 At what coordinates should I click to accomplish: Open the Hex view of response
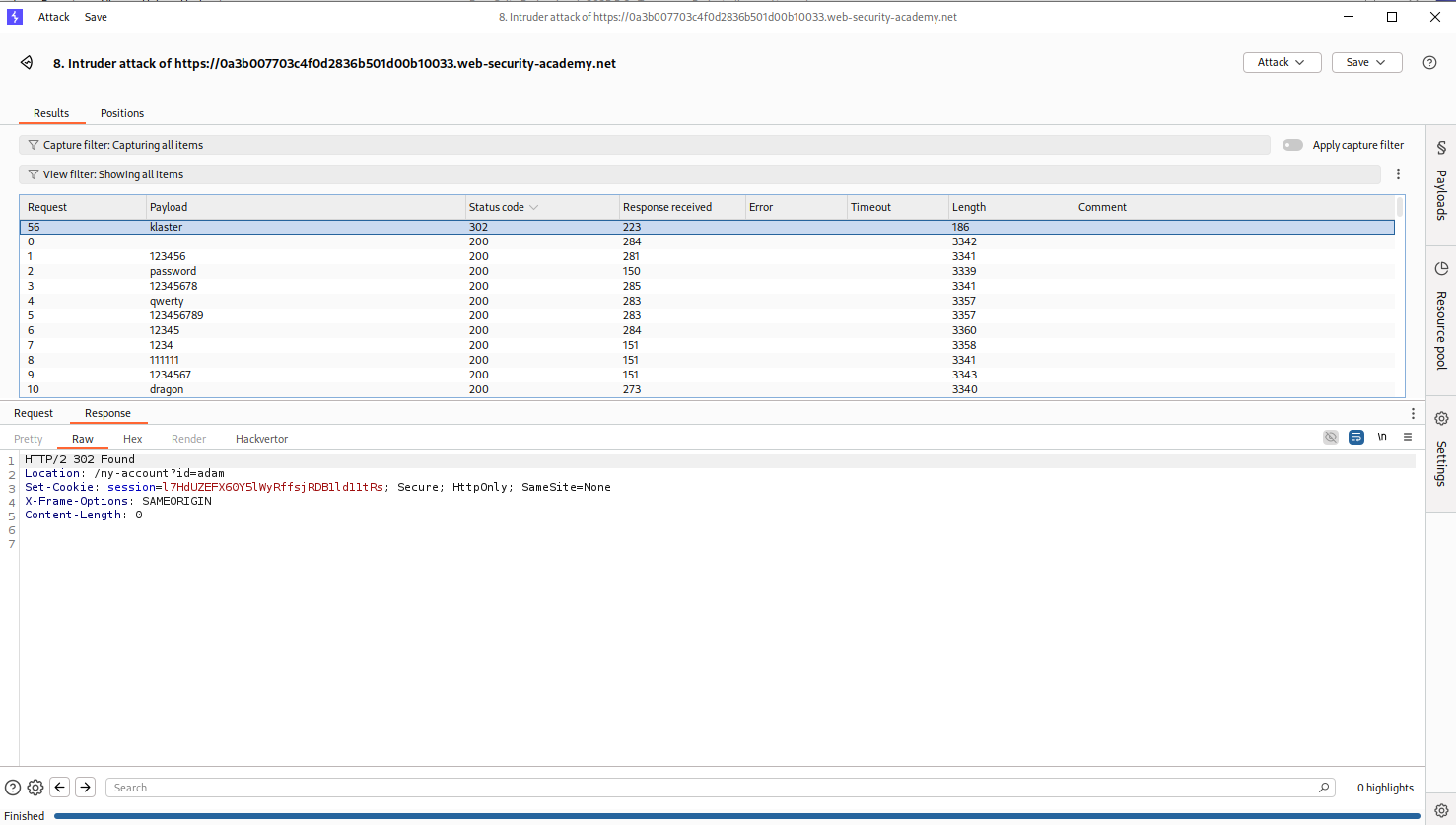pyautogui.click(x=132, y=439)
